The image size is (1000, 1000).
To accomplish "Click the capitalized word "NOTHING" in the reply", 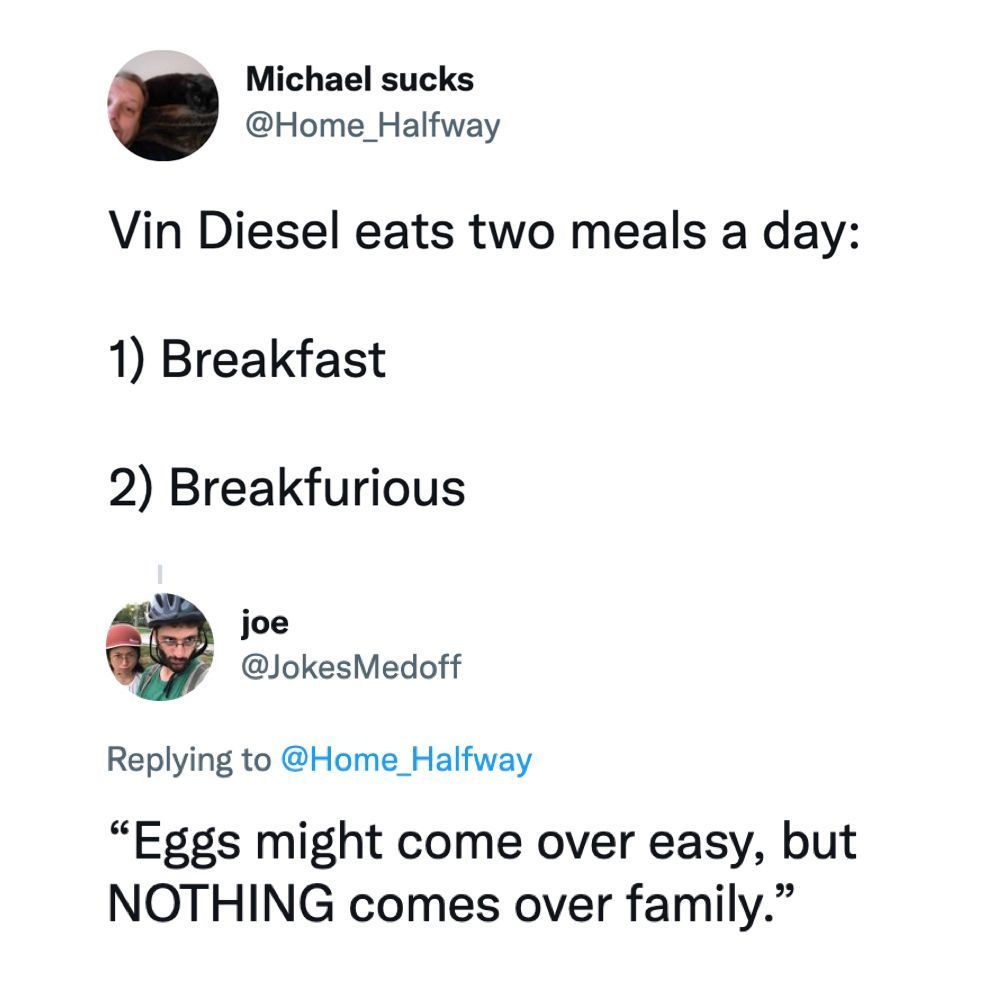I will coord(220,904).
